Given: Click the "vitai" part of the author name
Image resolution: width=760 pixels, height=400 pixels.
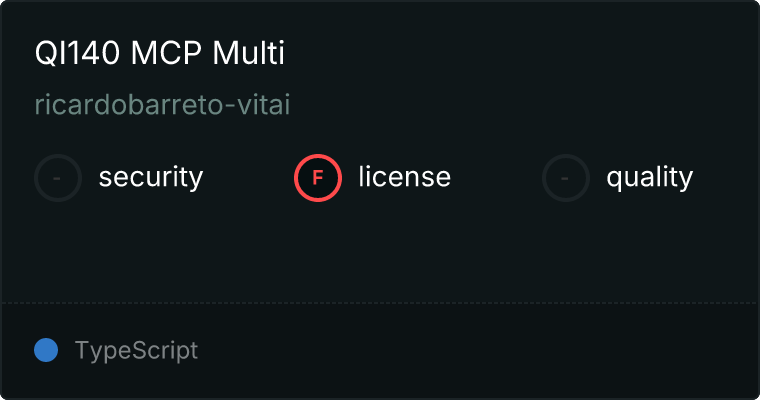Looking at the screenshot, I should click(264, 105).
